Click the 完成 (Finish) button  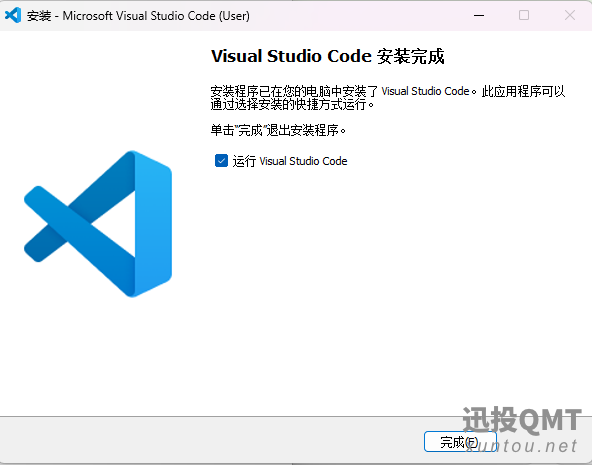(460, 442)
